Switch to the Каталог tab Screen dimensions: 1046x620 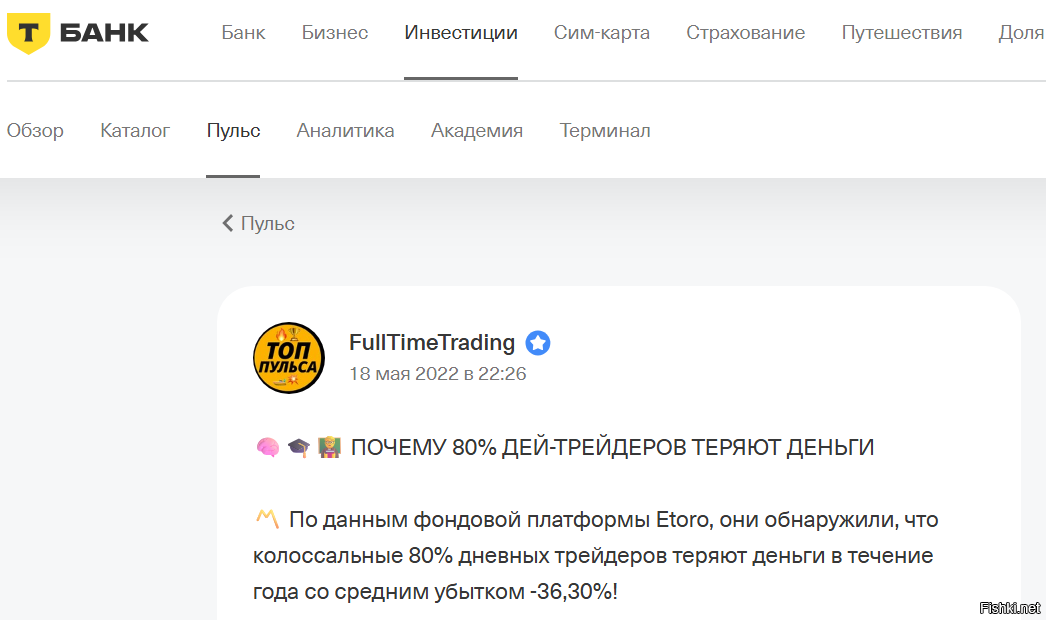pos(135,131)
